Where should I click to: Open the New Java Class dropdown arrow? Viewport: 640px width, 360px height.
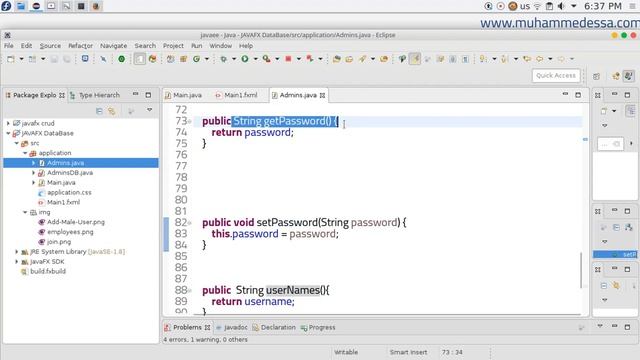click(207, 59)
